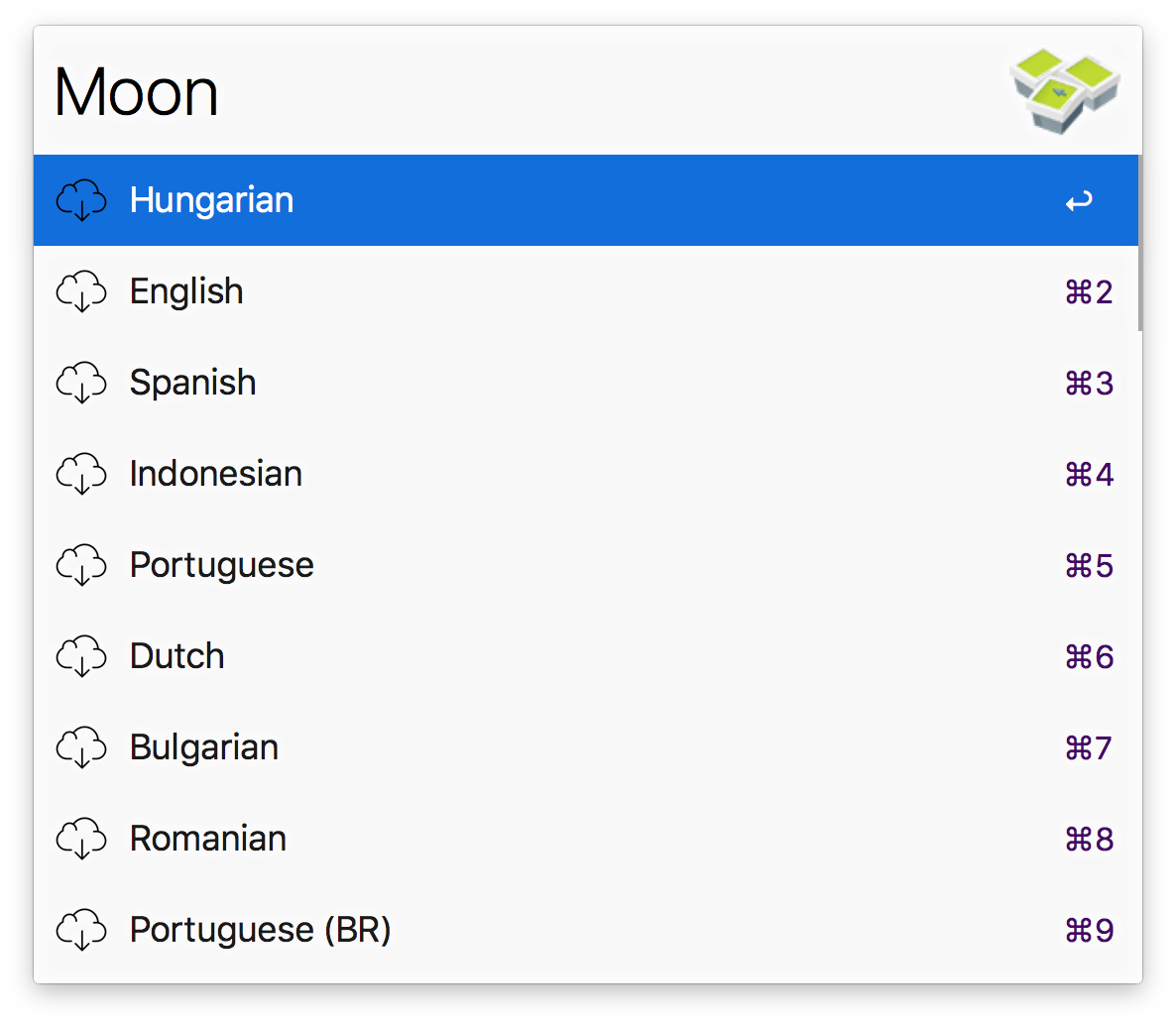Click the green boxes workflow icon
The height and width of the screenshot is (1025, 1176).
tap(1064, 92)
